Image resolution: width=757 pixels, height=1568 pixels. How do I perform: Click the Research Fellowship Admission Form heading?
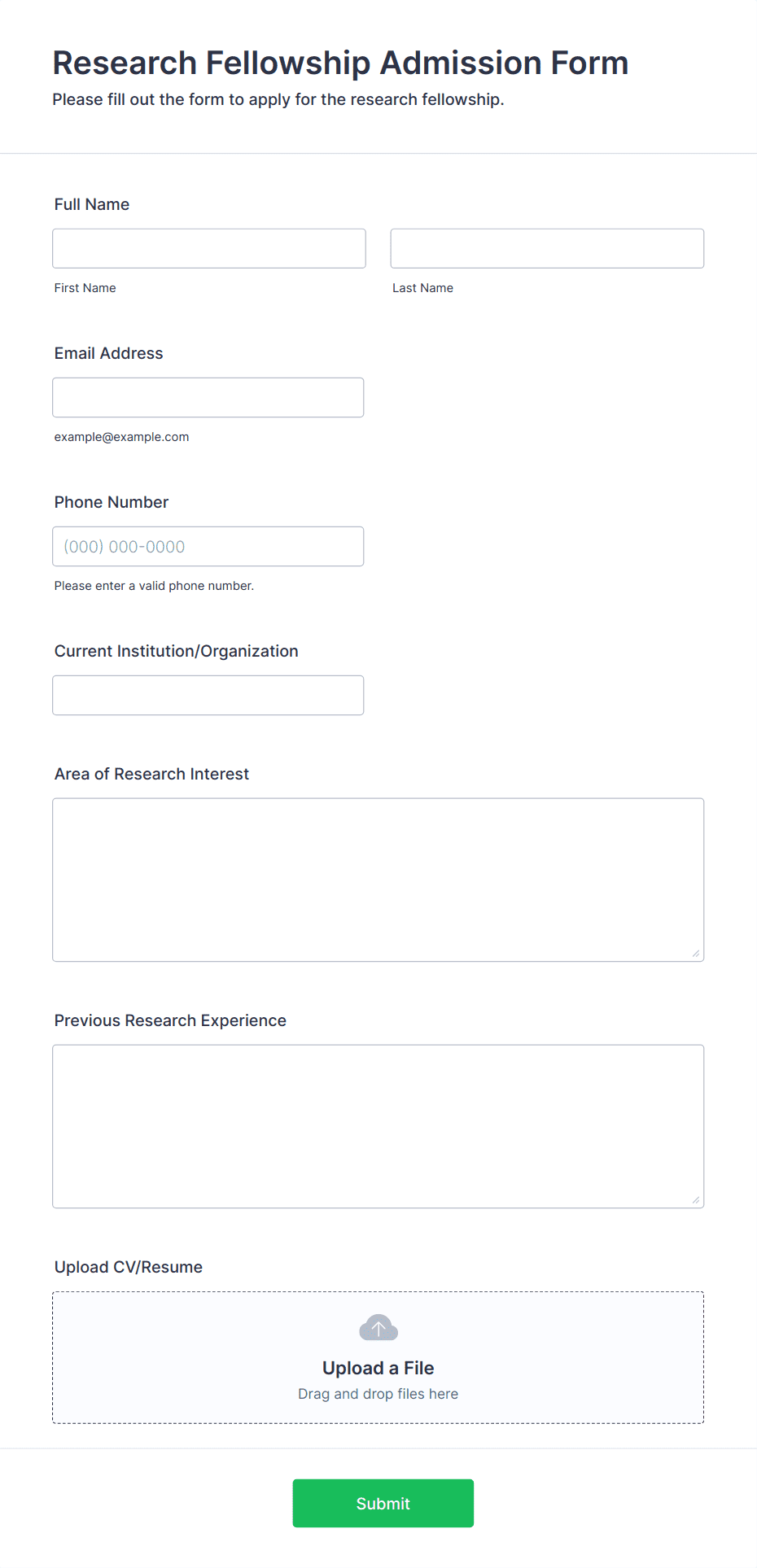pyautogui.click(x=341, y=63)
